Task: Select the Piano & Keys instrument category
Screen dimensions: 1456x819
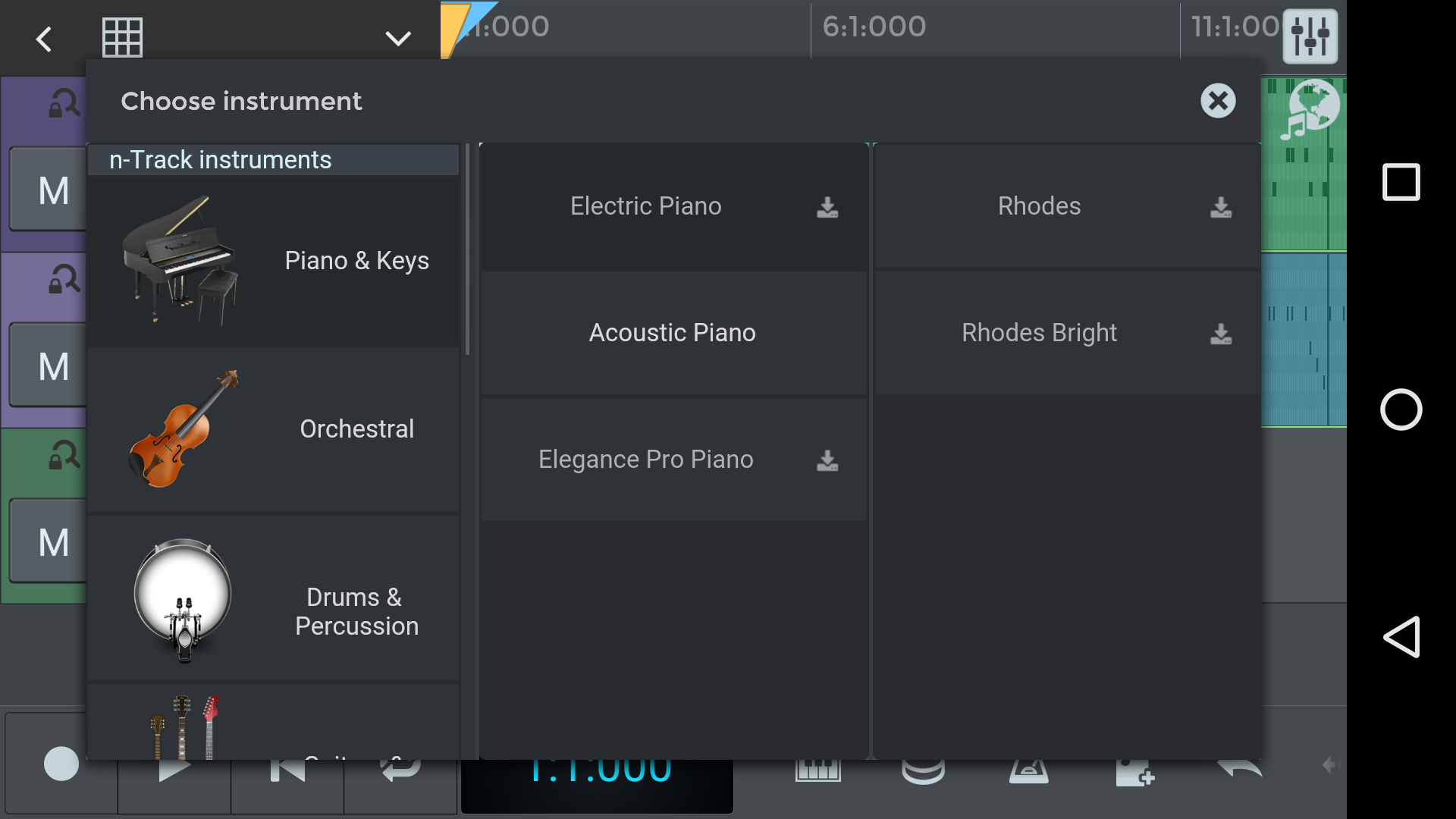Action: [277, 261]
